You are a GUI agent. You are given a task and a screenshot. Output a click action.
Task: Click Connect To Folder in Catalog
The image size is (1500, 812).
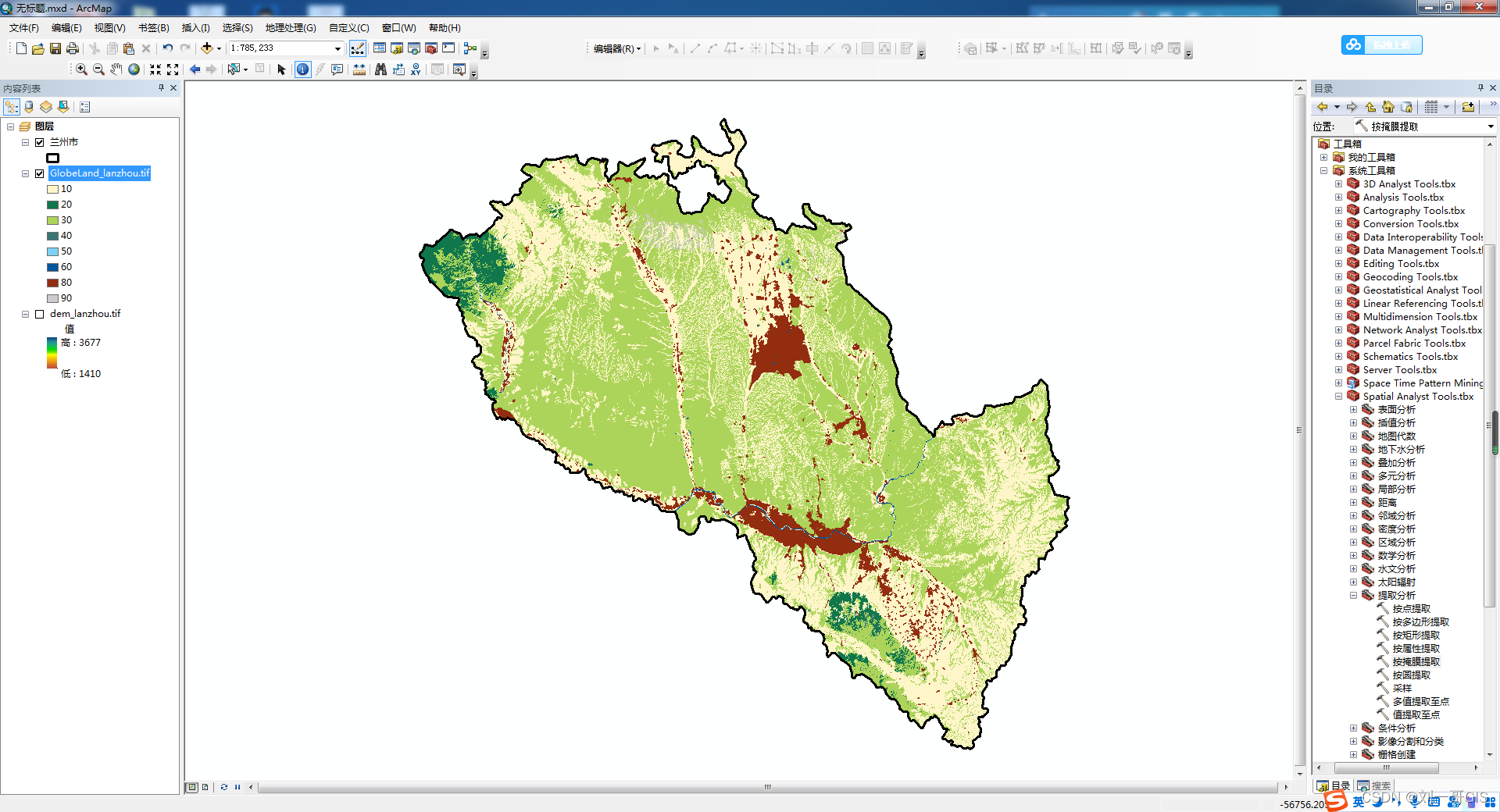(1468, 107)
